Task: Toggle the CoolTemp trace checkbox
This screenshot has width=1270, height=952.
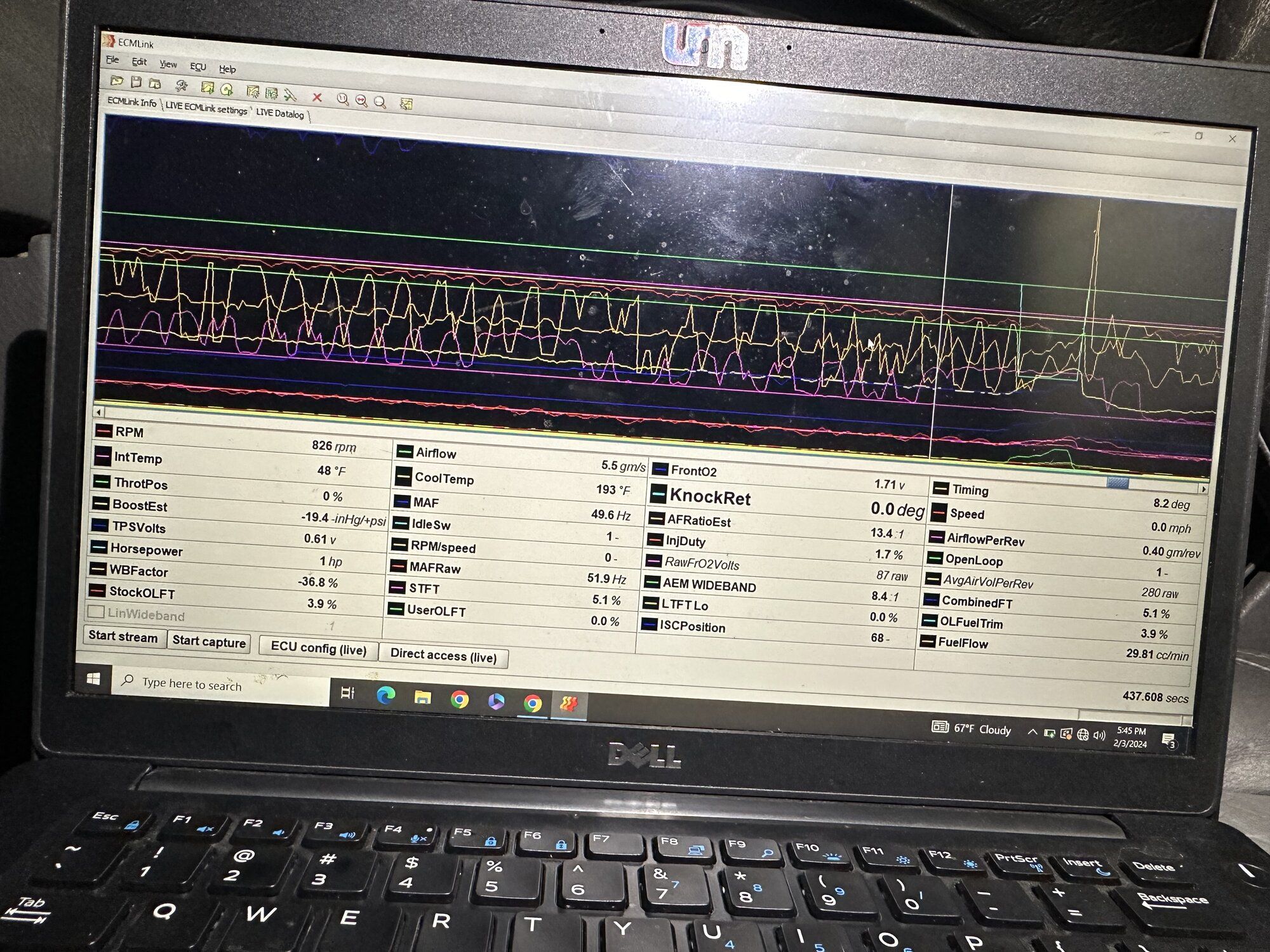Action: pyautogui.click(x=403, y=475)
